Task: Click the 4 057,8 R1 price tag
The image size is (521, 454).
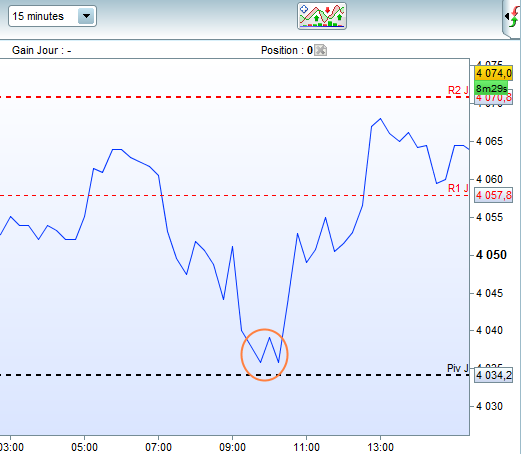Action: 493,195
